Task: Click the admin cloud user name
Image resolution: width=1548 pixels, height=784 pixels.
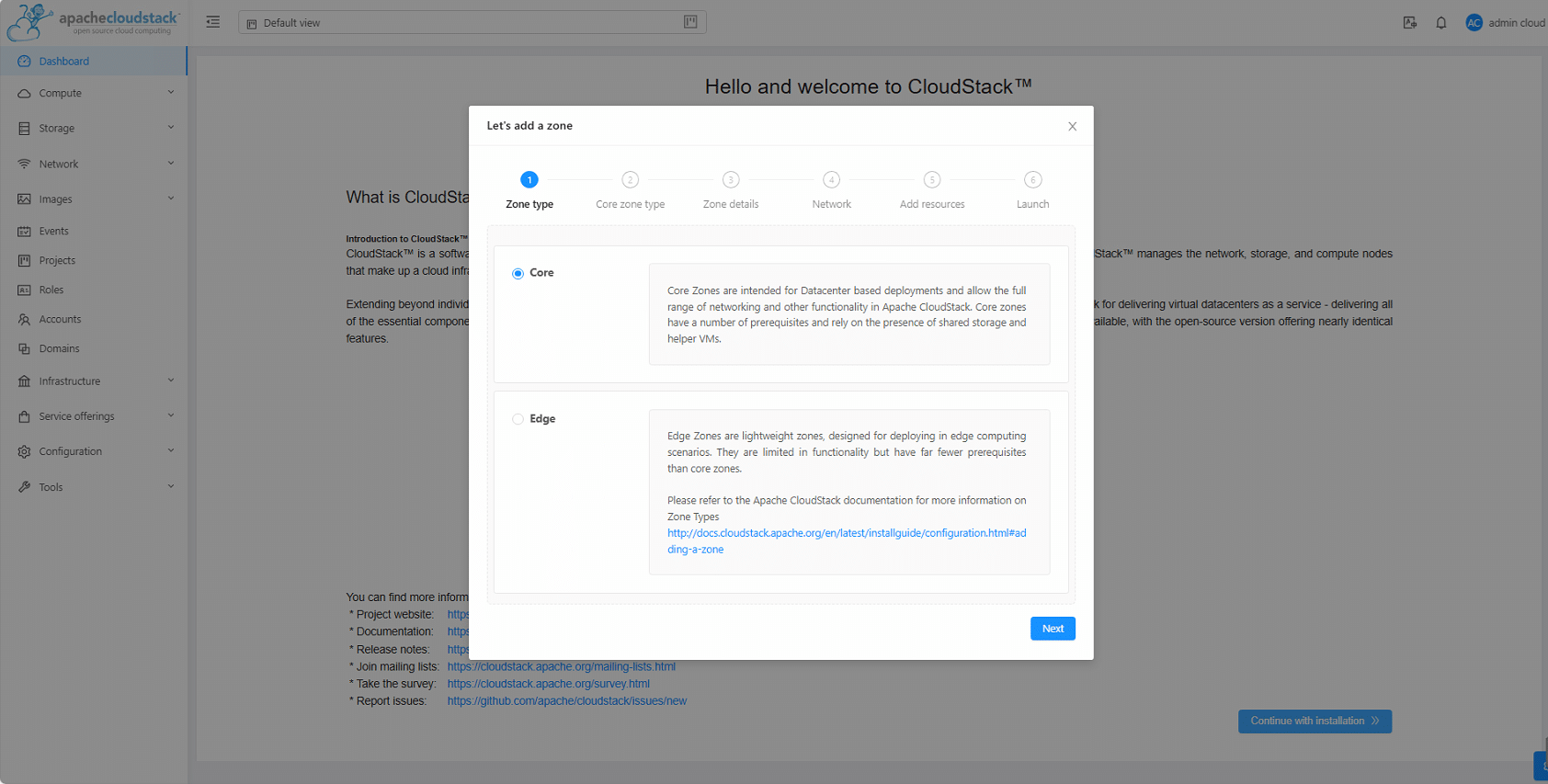Action: tap(1516, 23)
